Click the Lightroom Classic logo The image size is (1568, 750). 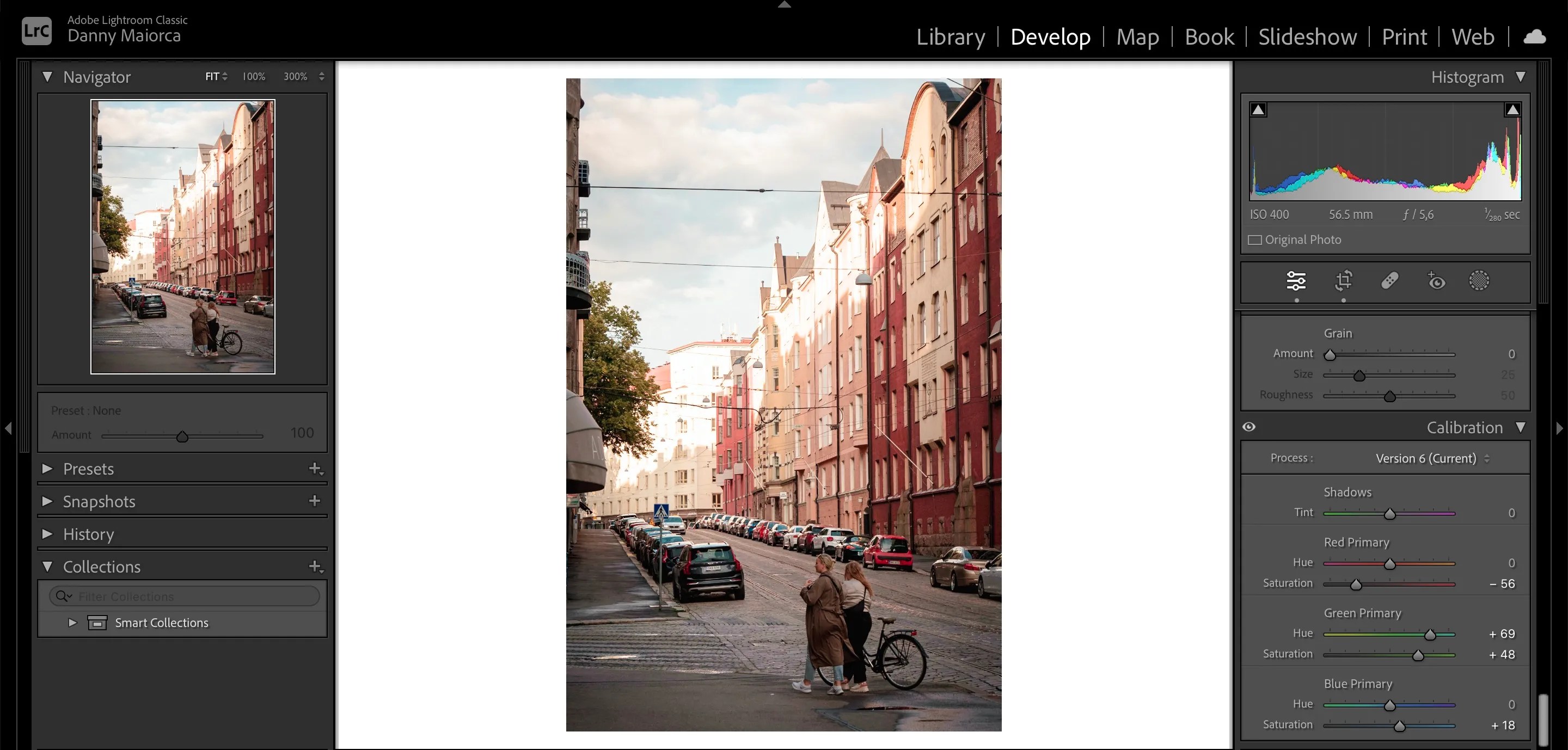tap(36, 30)
